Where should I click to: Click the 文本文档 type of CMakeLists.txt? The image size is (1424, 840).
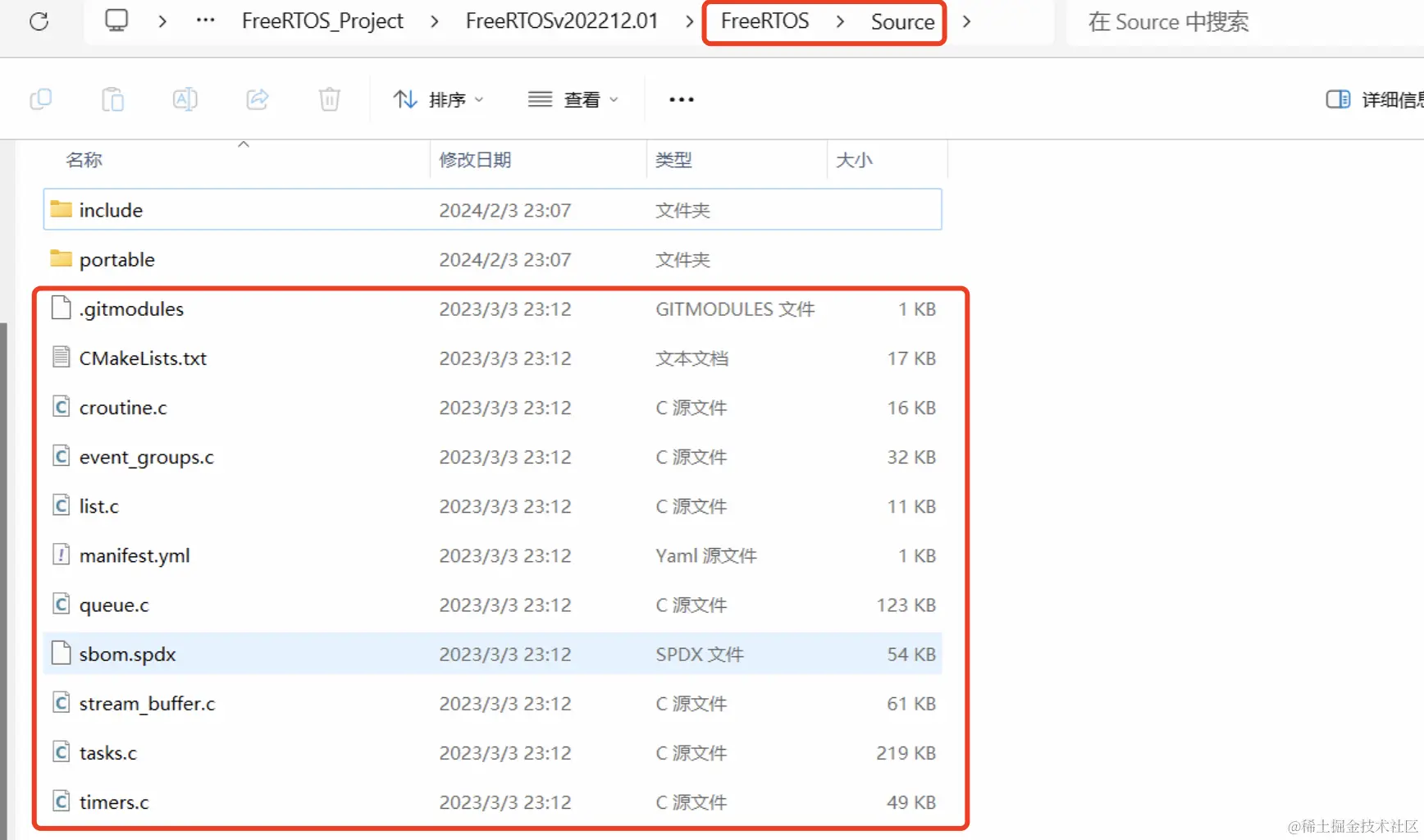pos(691,358)
